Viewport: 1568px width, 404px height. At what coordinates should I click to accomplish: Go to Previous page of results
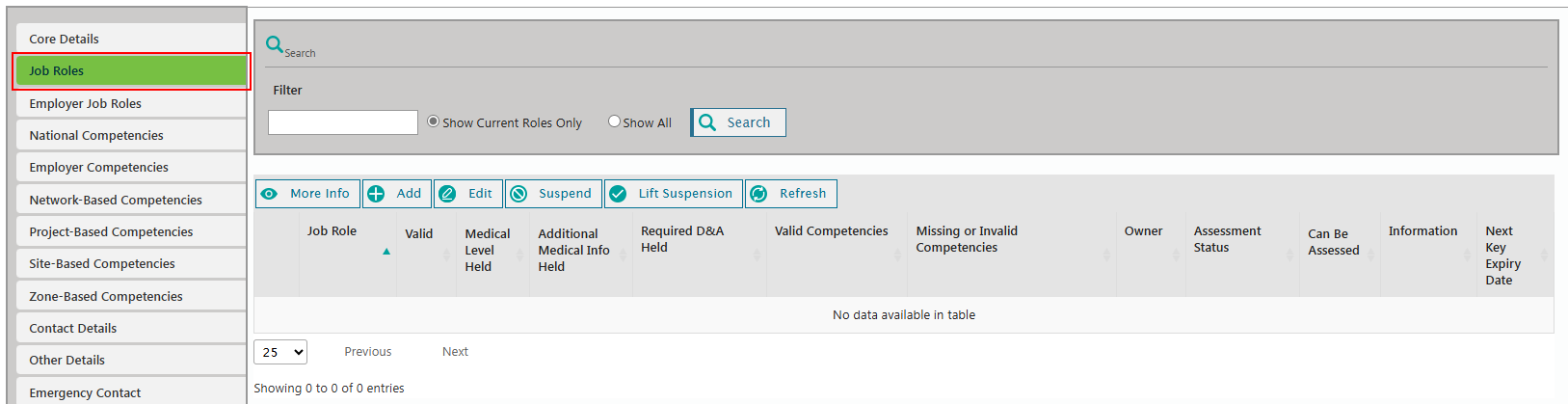pos(368,352)
